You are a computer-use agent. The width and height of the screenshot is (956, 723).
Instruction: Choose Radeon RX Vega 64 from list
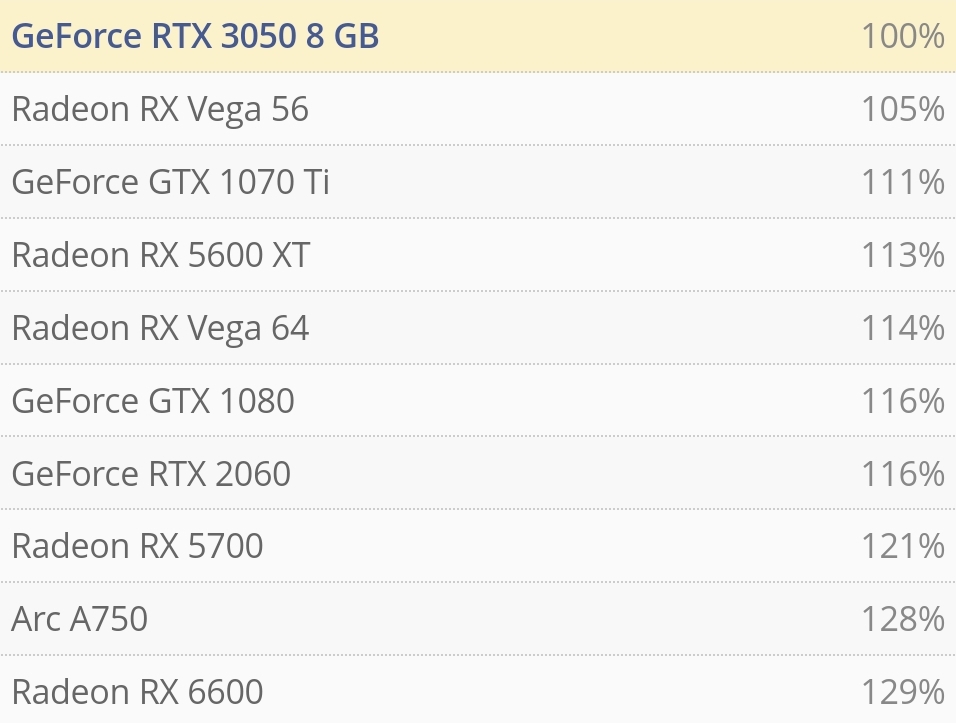point(160,328)
